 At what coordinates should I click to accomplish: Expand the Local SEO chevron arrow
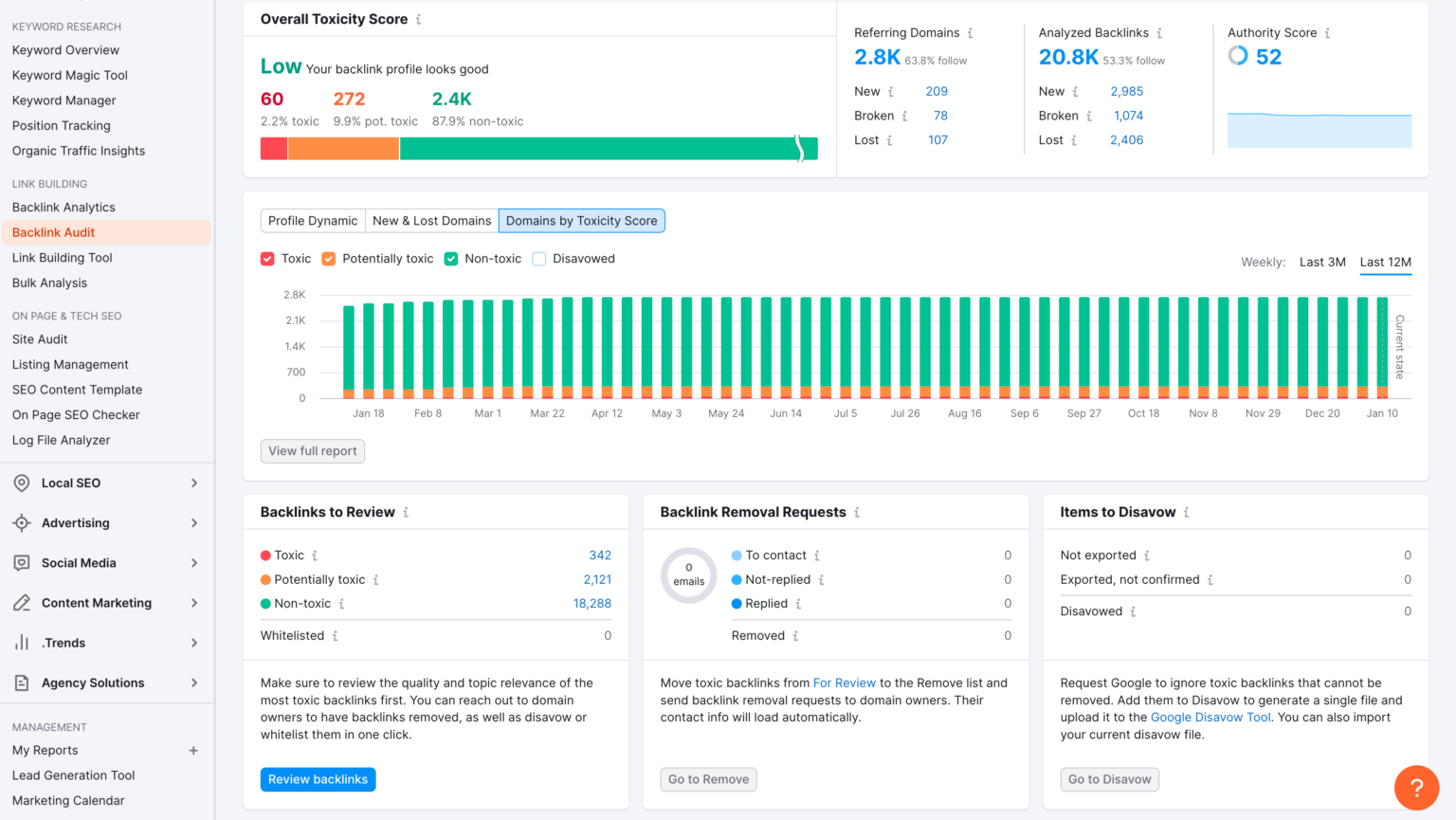click(x=194, y=483)
